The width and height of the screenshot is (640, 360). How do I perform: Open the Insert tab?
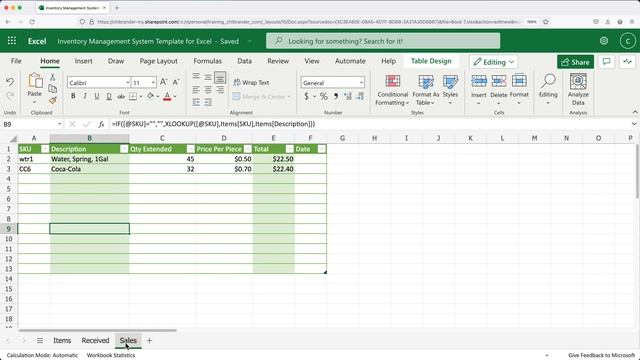click(x=83, y=61)
